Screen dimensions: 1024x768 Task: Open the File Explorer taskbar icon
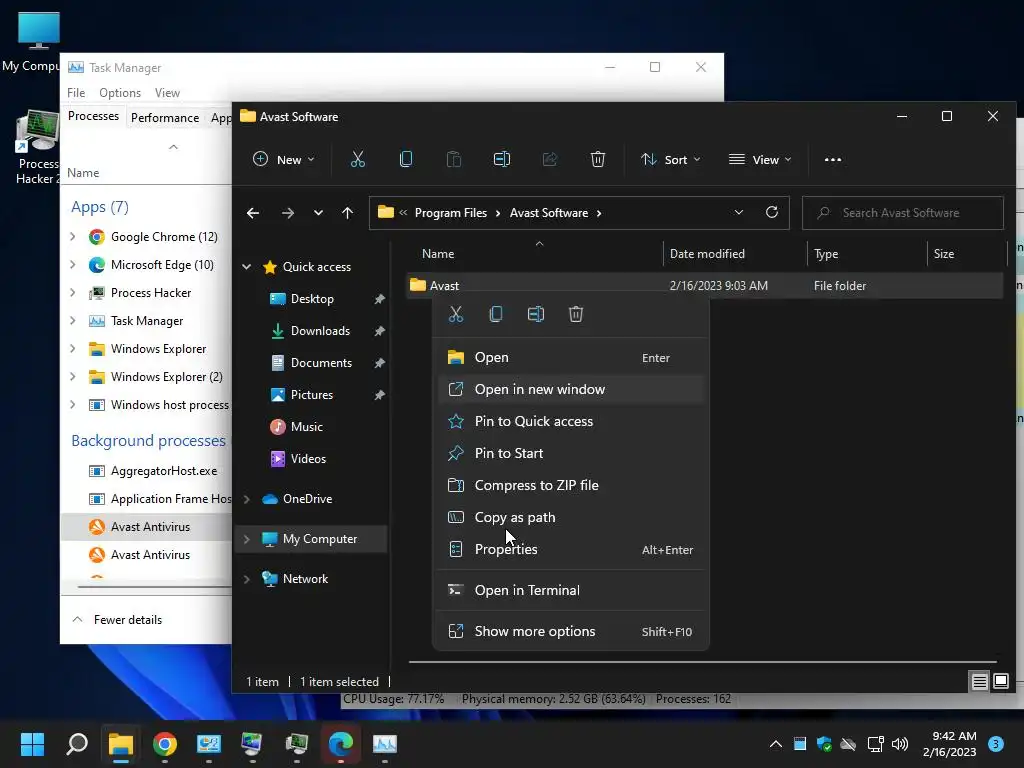(x=121, y=744)
